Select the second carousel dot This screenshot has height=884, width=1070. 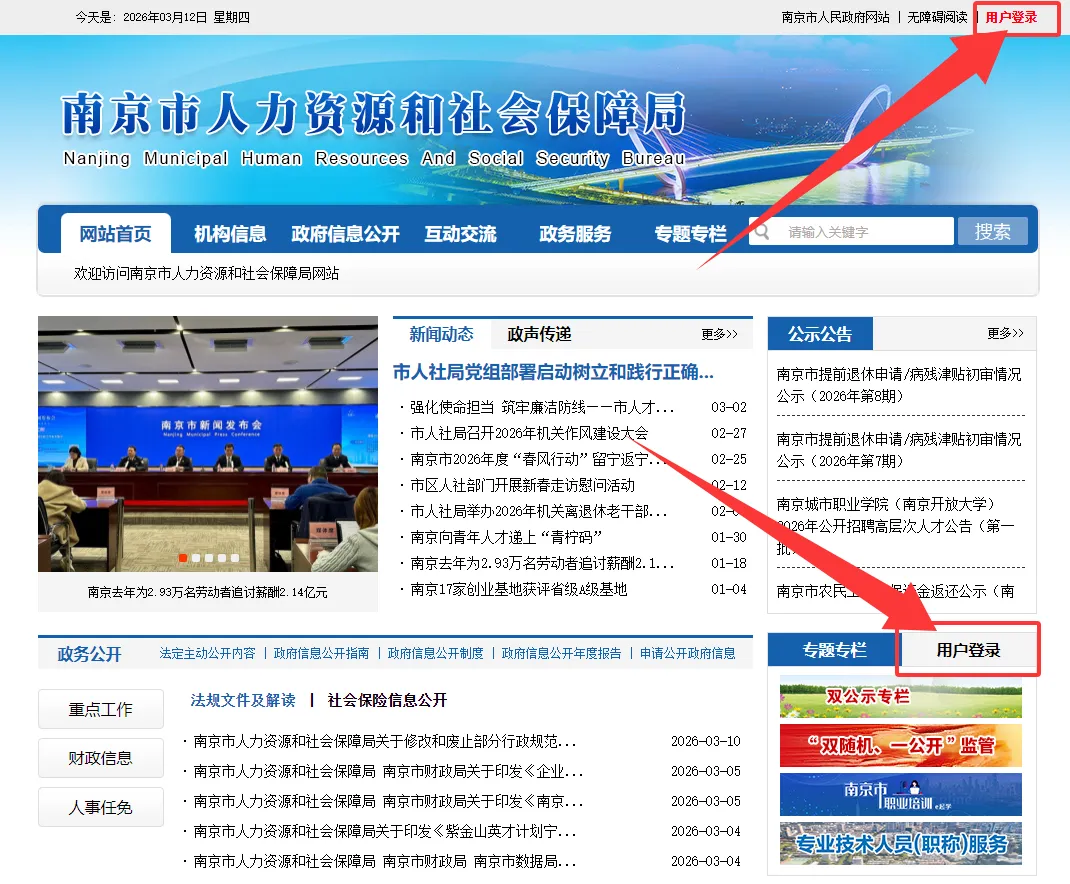196,558
